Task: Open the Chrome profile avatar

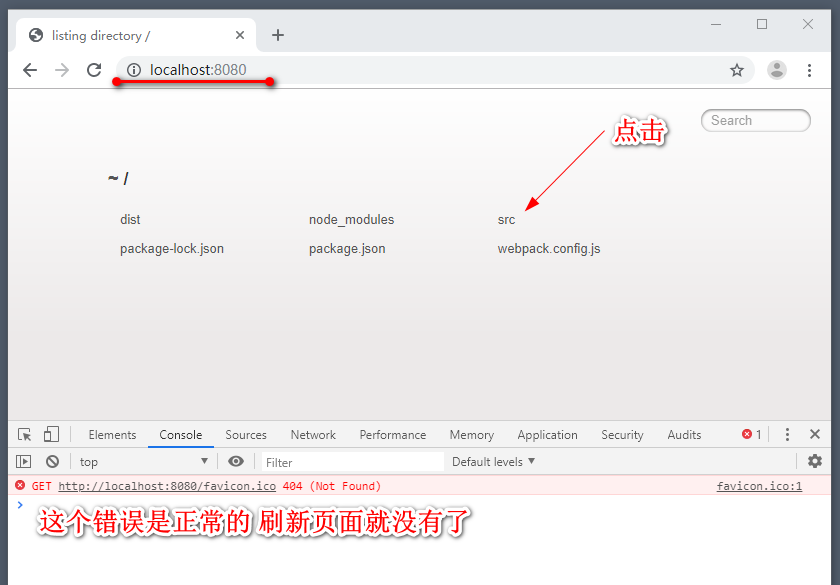Action: [x=776, y=70]
